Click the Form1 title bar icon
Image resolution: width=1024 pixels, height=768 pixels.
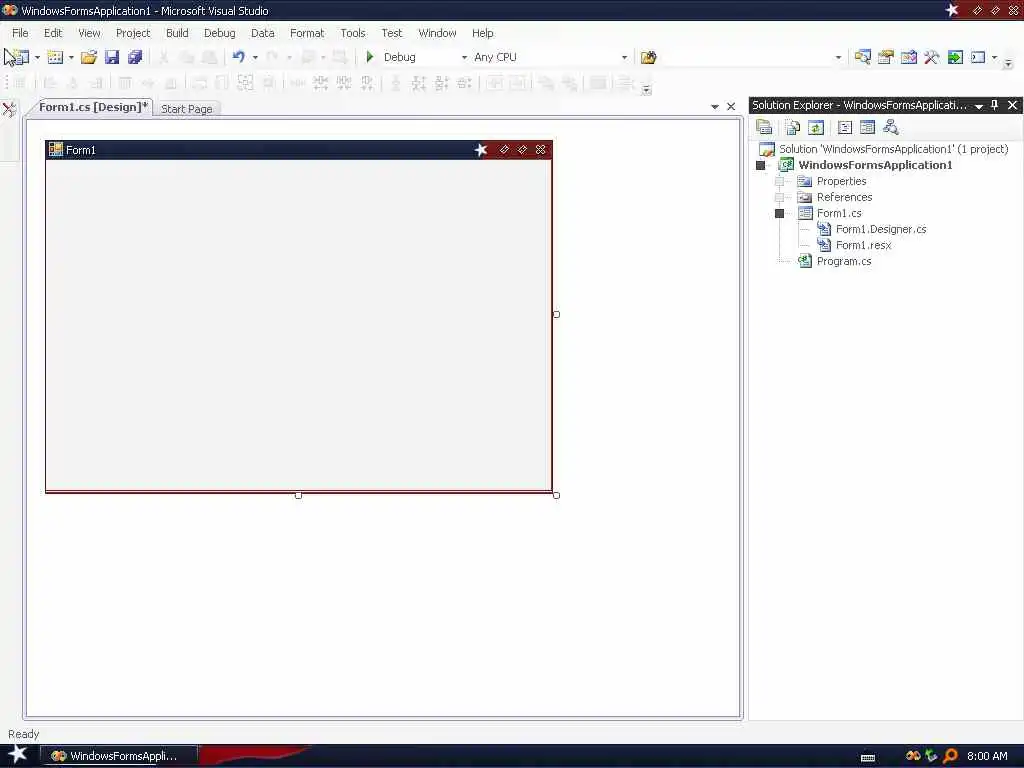pos(56,150)
